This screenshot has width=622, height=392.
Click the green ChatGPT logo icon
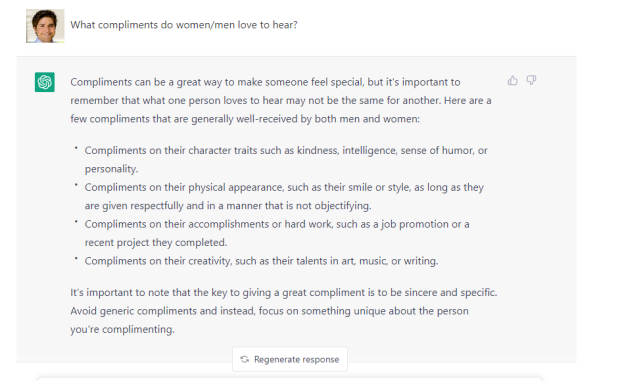[45, 82]
